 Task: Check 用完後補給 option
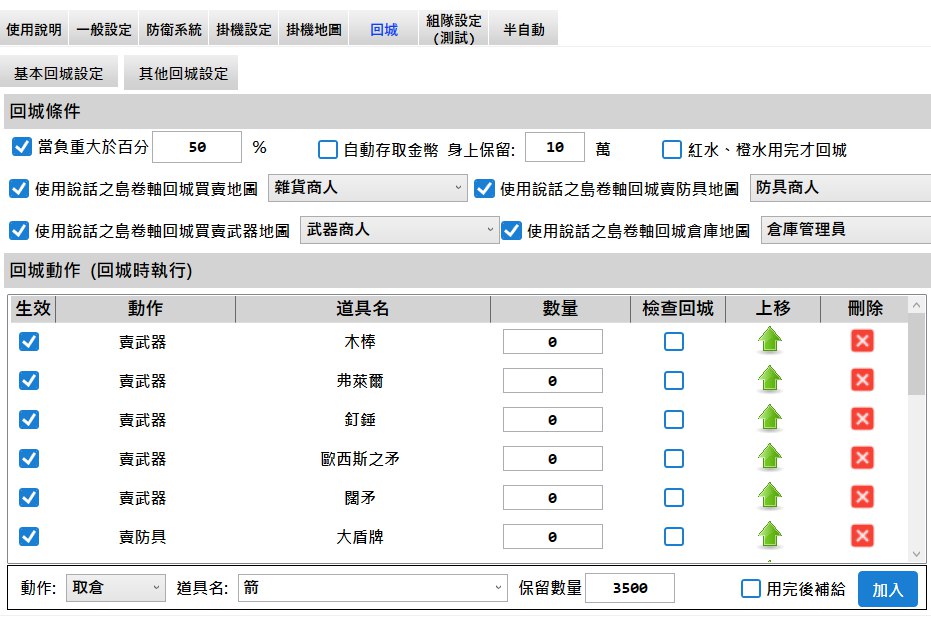coord(750,589)
